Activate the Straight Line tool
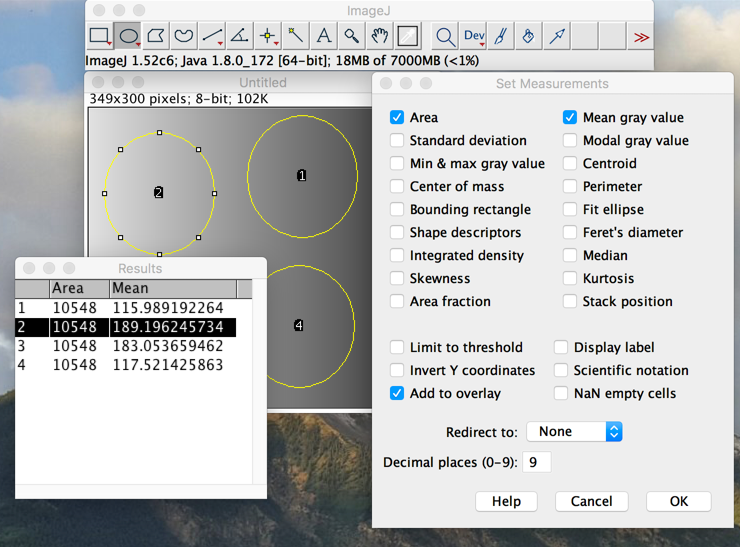The width and height of the screenshot is (740, 547). 212,36
